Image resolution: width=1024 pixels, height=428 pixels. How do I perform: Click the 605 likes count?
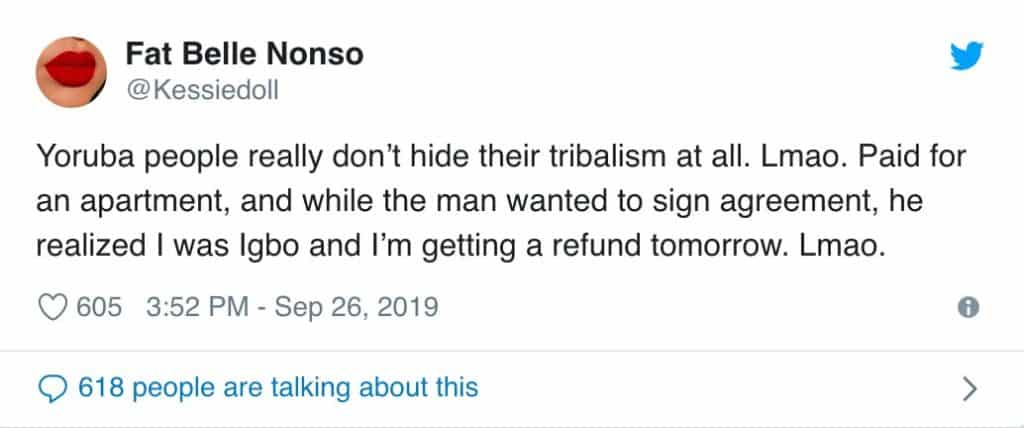(x=100, y=307)
